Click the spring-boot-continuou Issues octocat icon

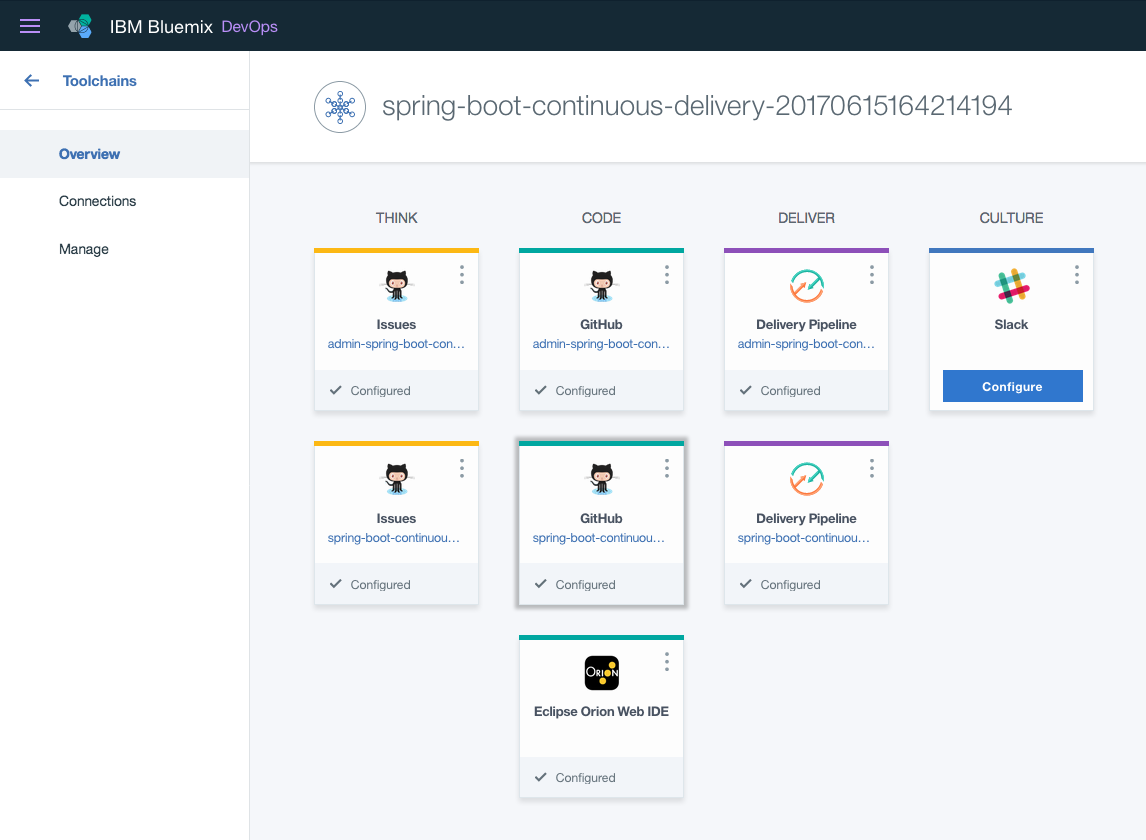(397, 480)
